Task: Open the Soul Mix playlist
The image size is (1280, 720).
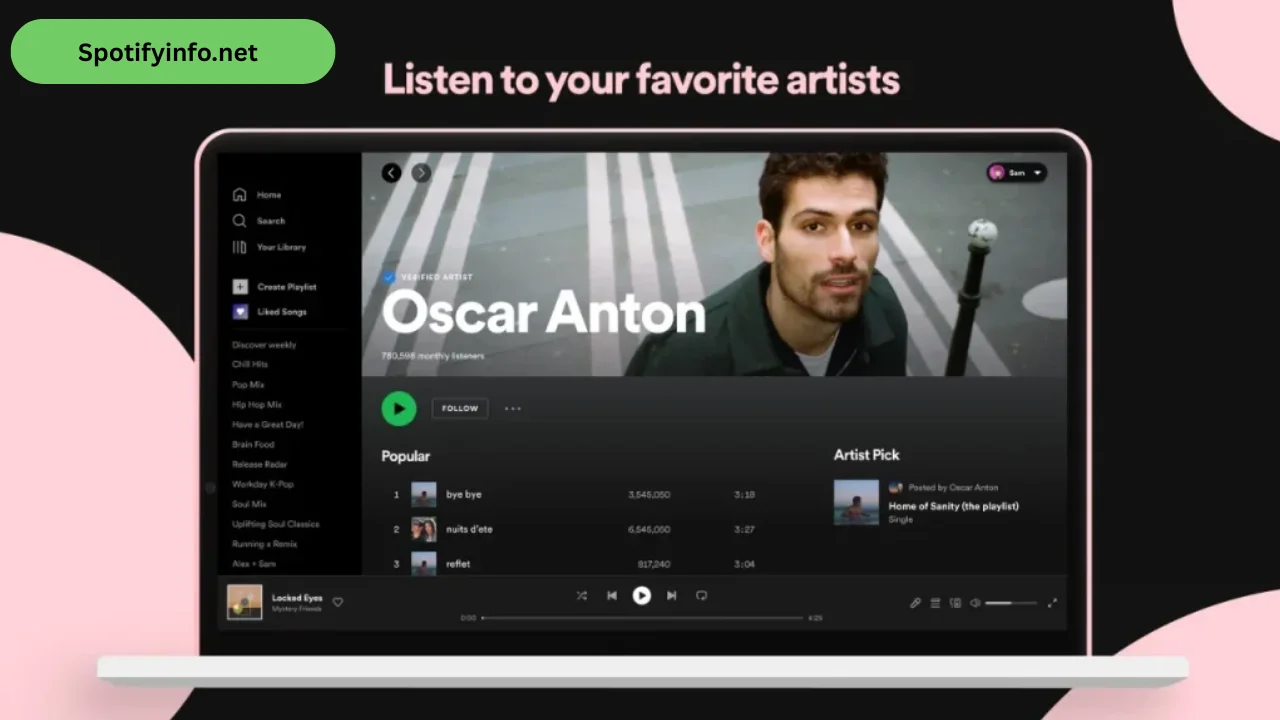Action: [249, 505]
